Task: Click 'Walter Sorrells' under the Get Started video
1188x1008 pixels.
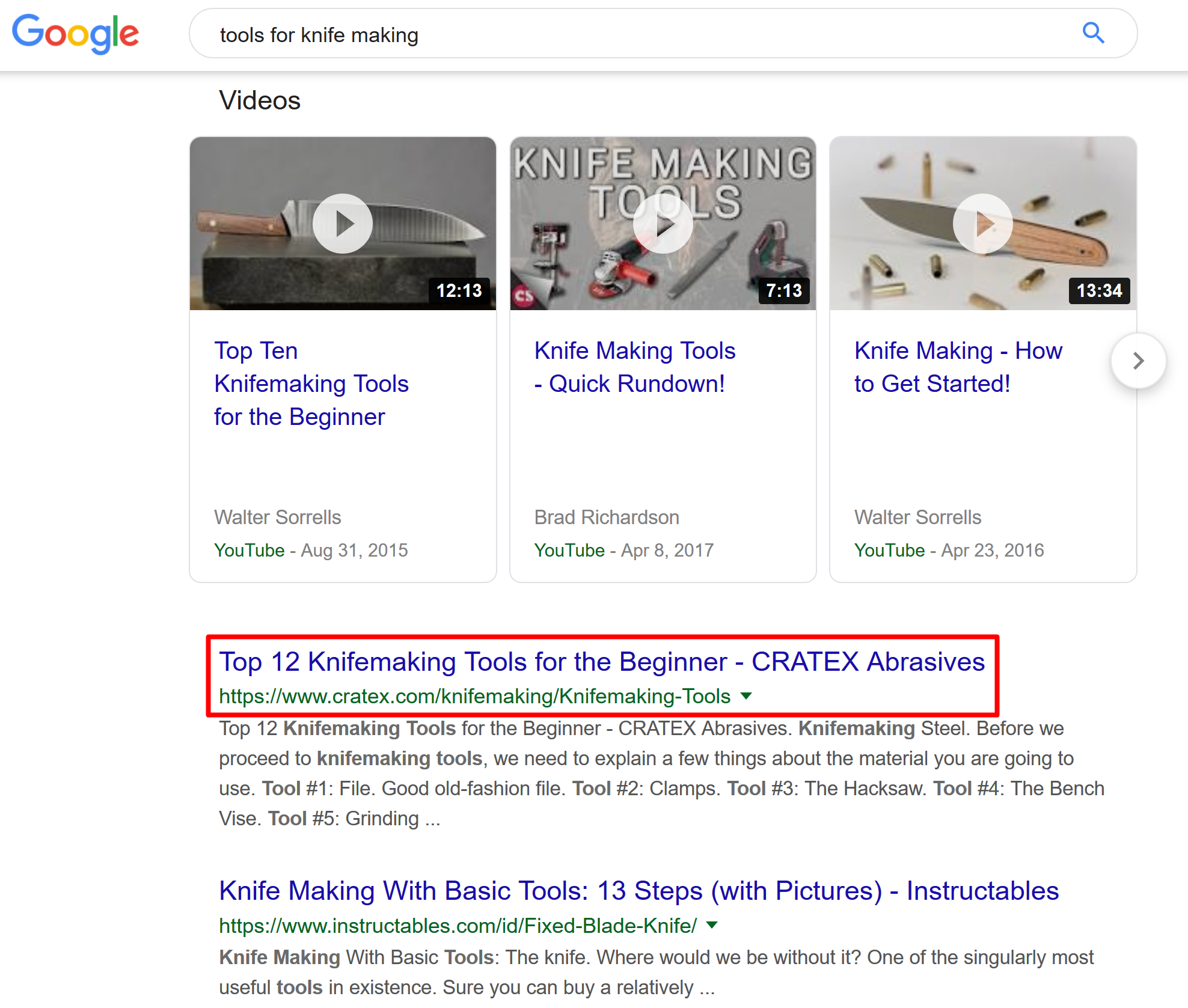Action: tap(917, 518)
